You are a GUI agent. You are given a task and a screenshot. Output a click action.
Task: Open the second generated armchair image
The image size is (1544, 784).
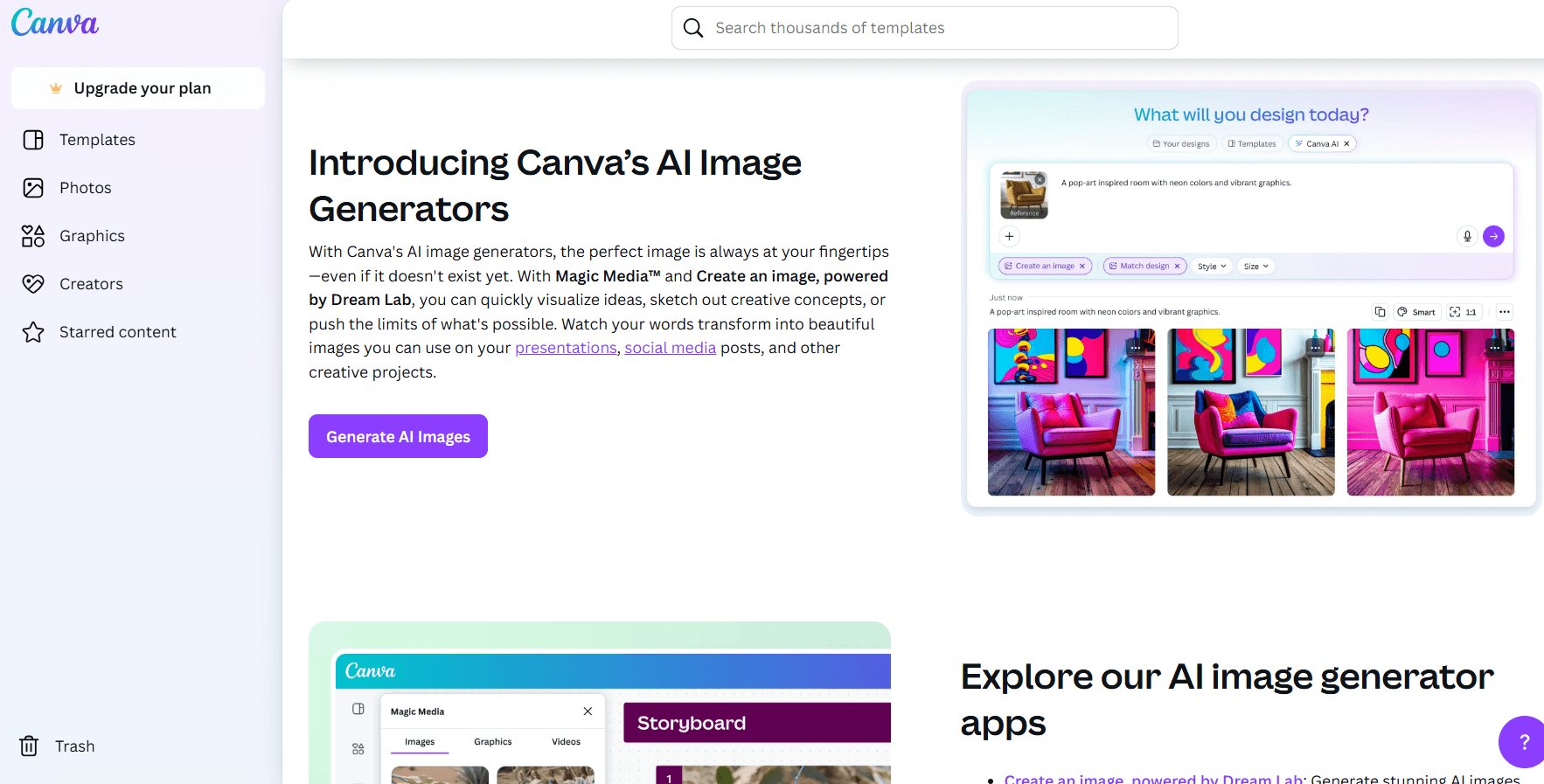(x=1251, y=413)
